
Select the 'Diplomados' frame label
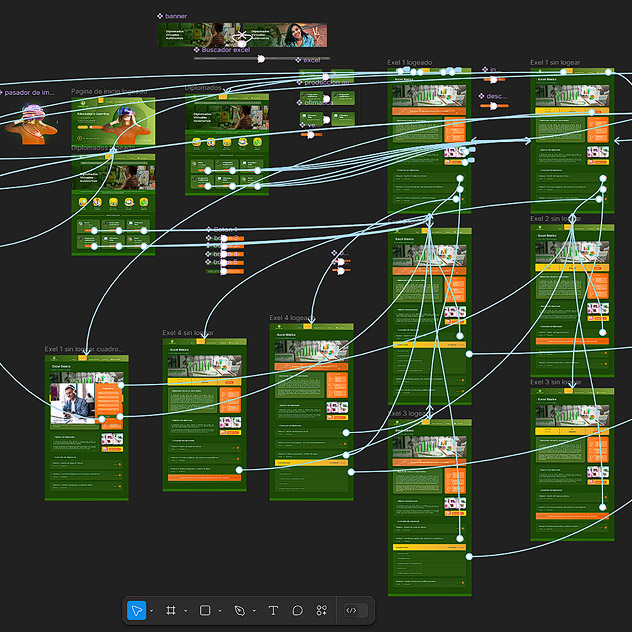[205, 88]
